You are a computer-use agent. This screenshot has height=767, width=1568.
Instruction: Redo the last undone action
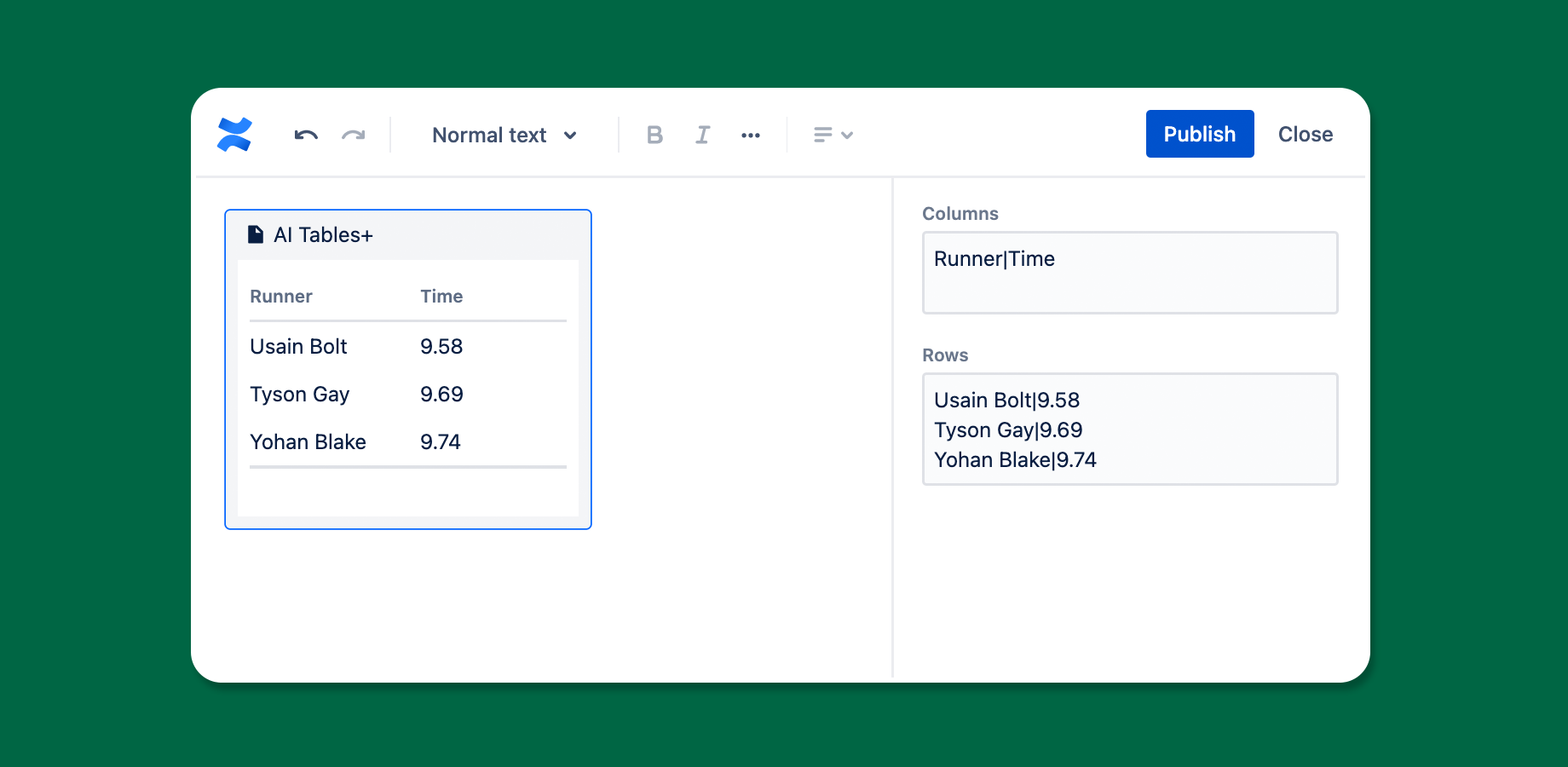point(354,135)
